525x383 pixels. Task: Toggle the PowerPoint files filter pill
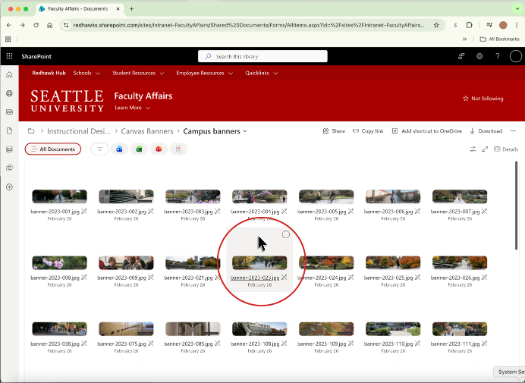pyautogui.click(x=159, y=149)
